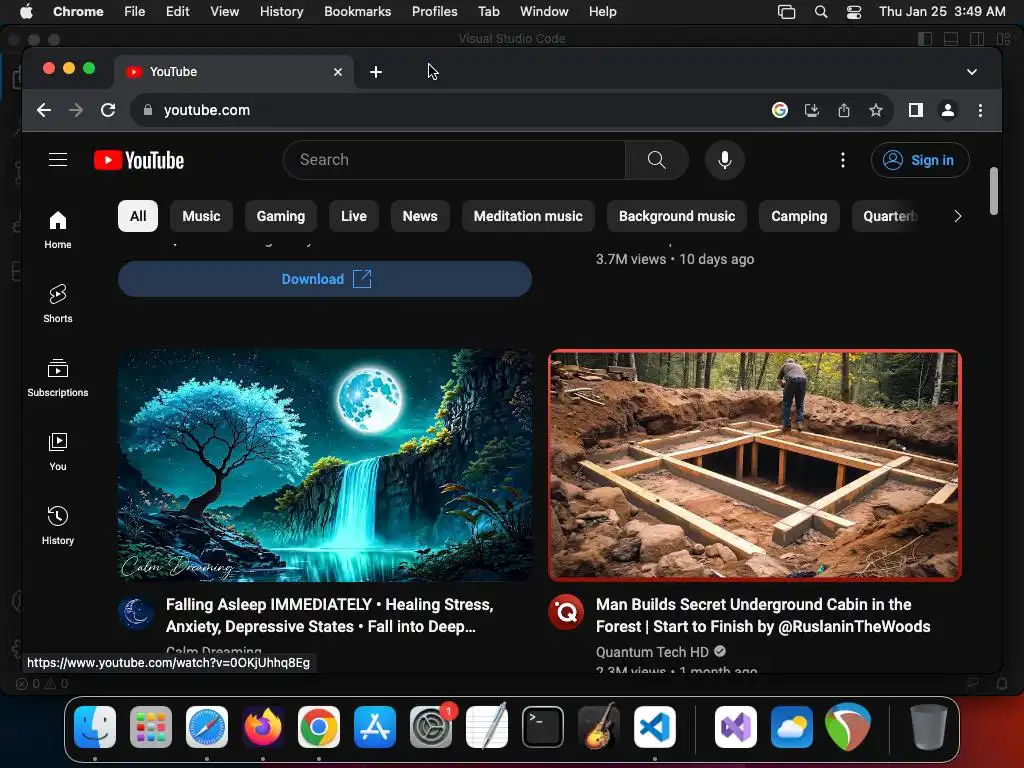Image resolution: width=1024 pixels, height=768 pixels.
Task: Share this page icon
Action: coord(844,110)
